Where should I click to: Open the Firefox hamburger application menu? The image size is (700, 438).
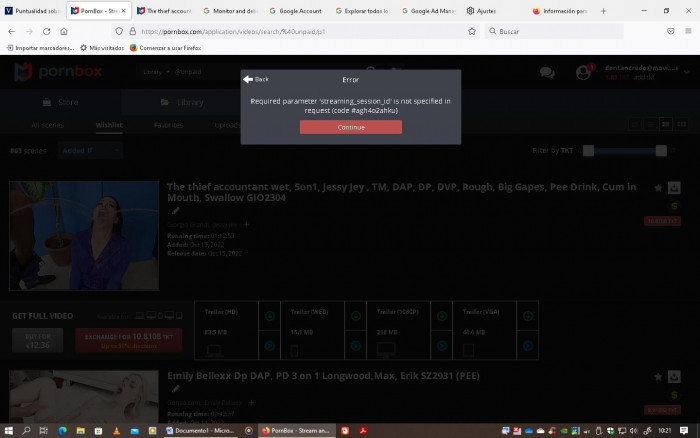coord(686,31)
